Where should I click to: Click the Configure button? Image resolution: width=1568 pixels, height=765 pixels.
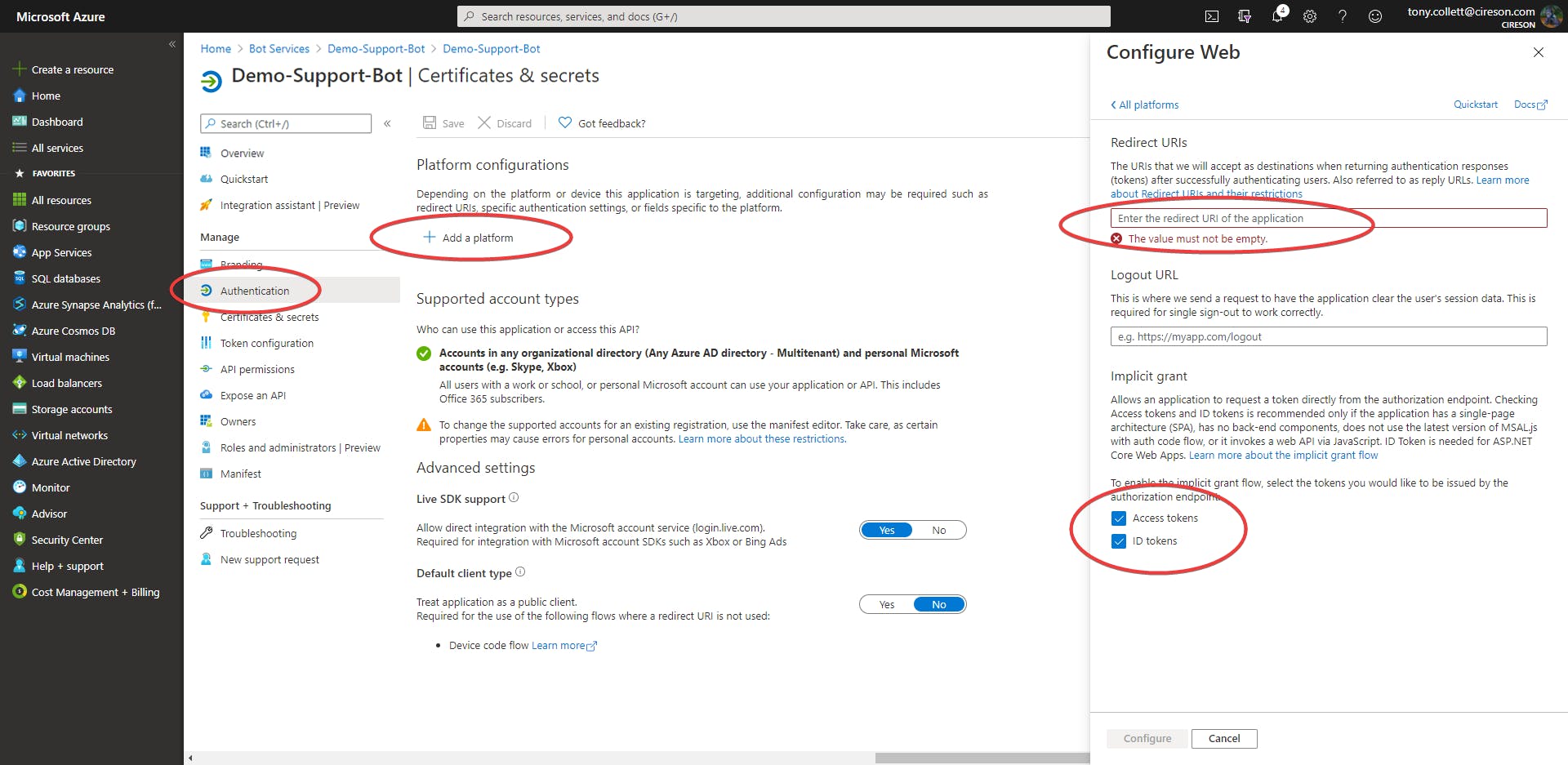point(1147,739)
